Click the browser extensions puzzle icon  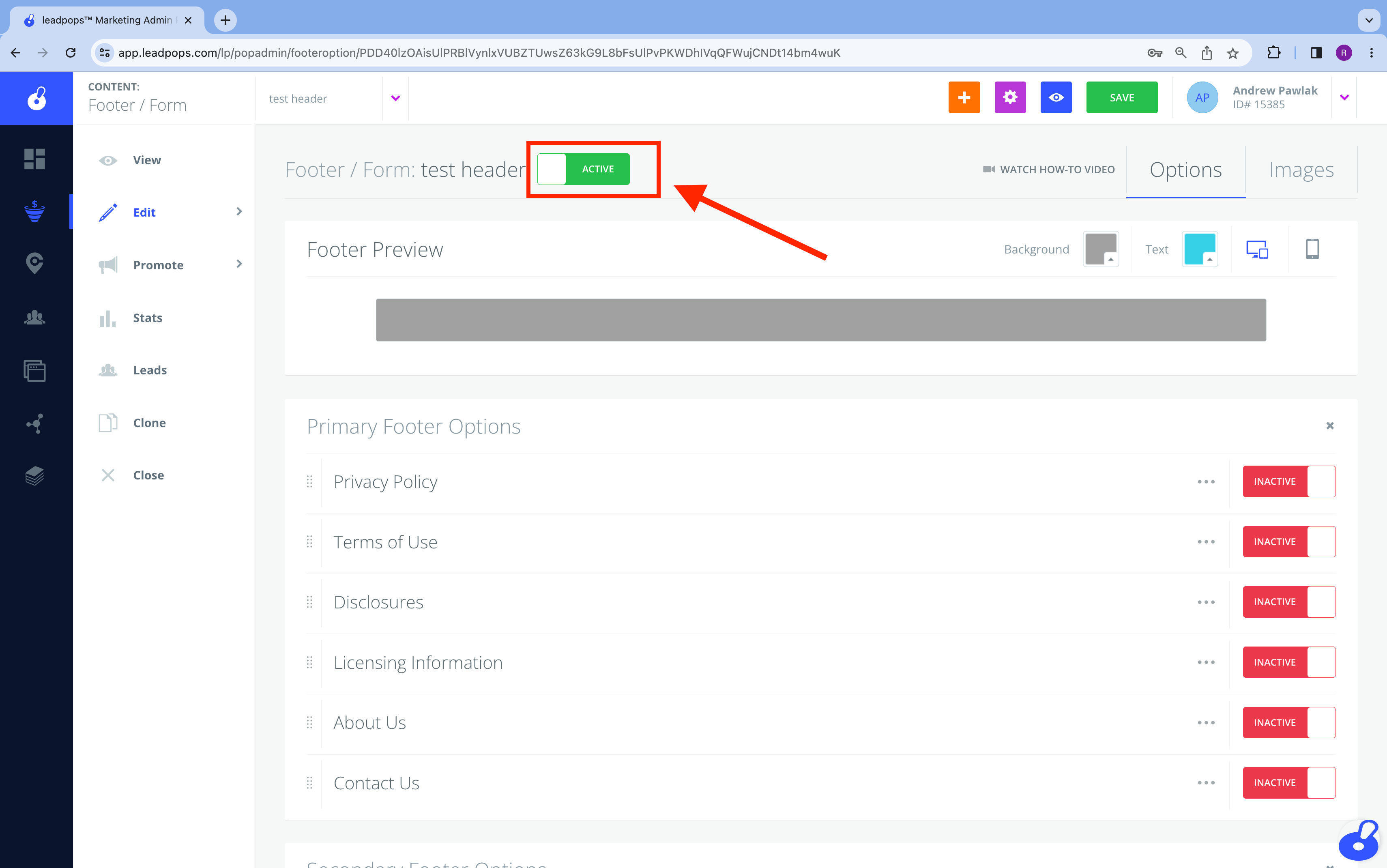click(x=1273, y=53)
